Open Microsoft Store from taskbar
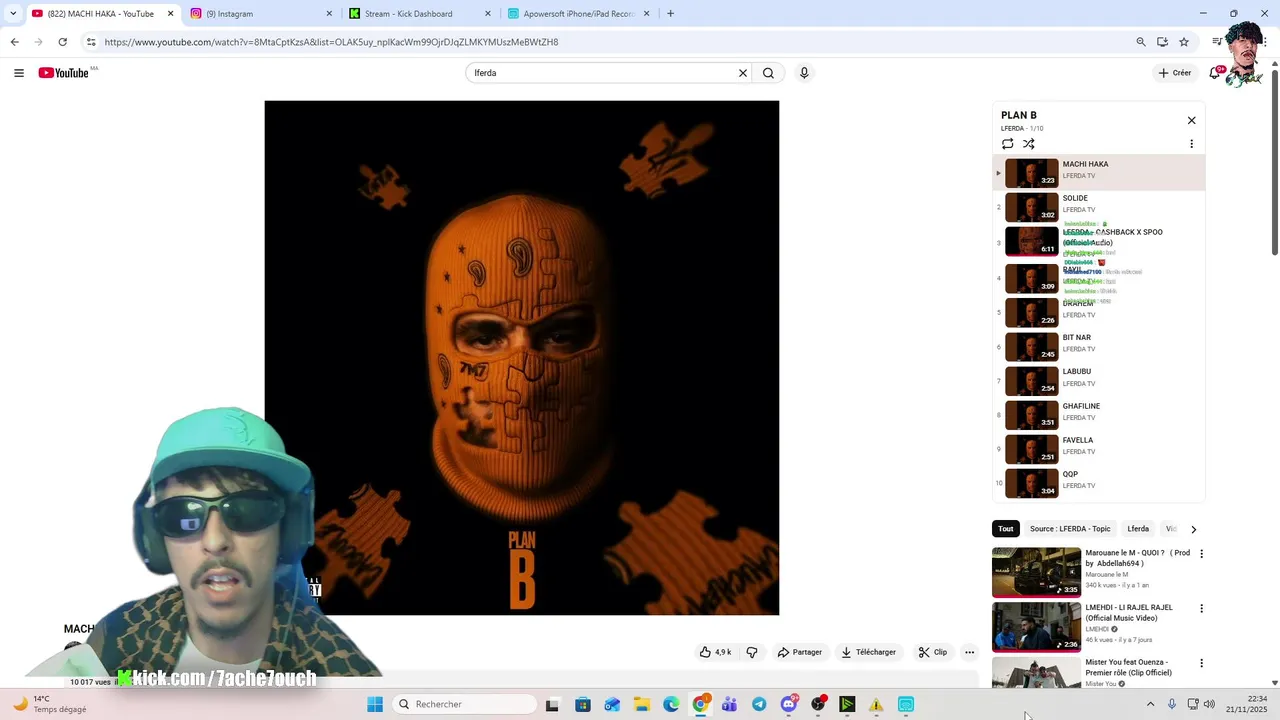This screenshot has width=1280, height=720. coord(583,704)
